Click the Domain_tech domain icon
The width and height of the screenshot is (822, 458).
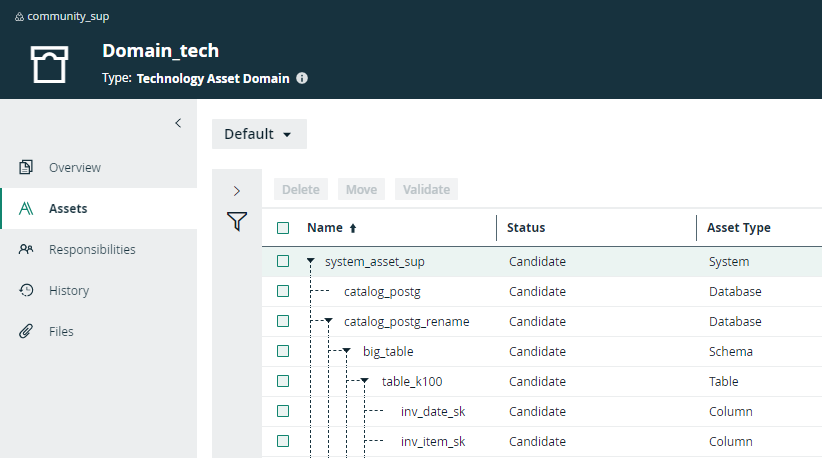click(x=50, y=63)
